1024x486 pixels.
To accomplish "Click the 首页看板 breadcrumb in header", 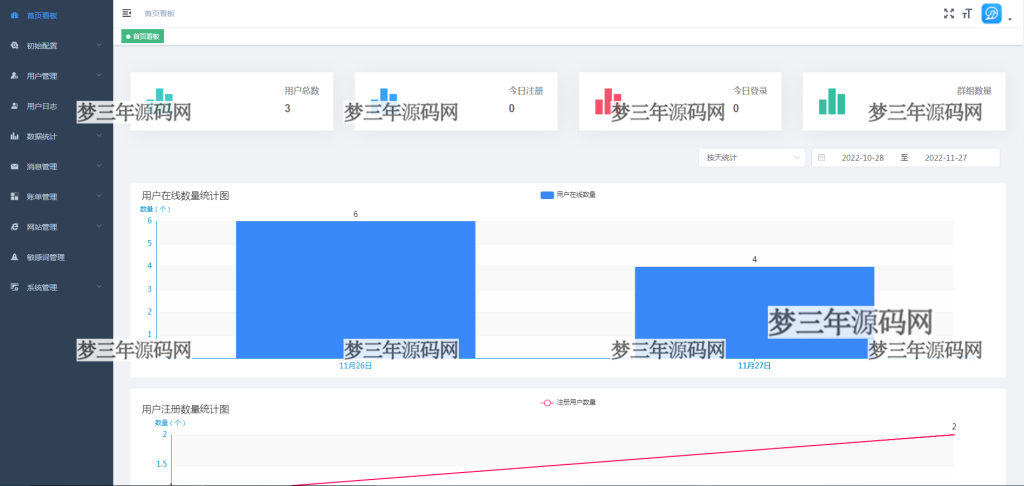I will 159,13.
